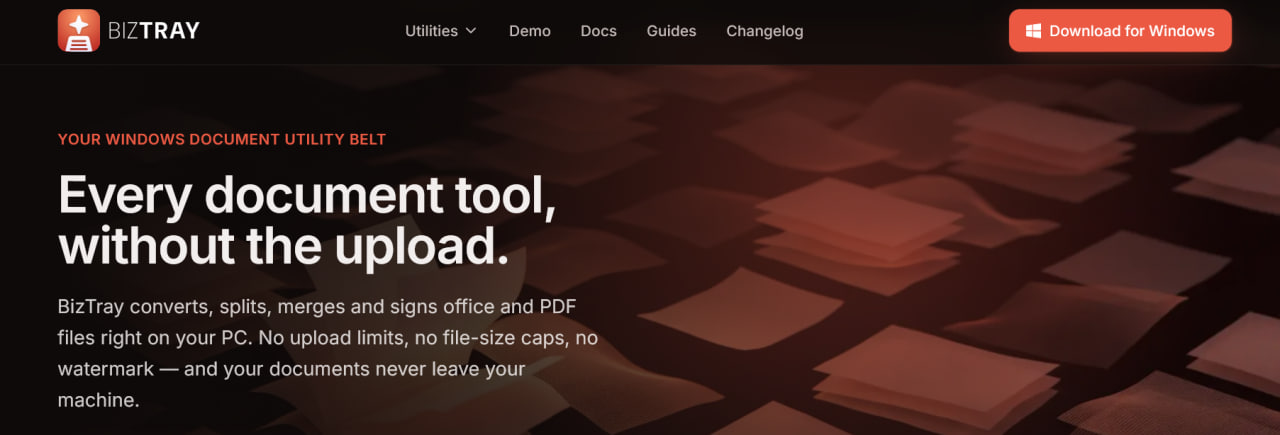The height and width of the screenshot is (435, 1280).
Task: View the Changelog page
Action: tap(765, 31)
